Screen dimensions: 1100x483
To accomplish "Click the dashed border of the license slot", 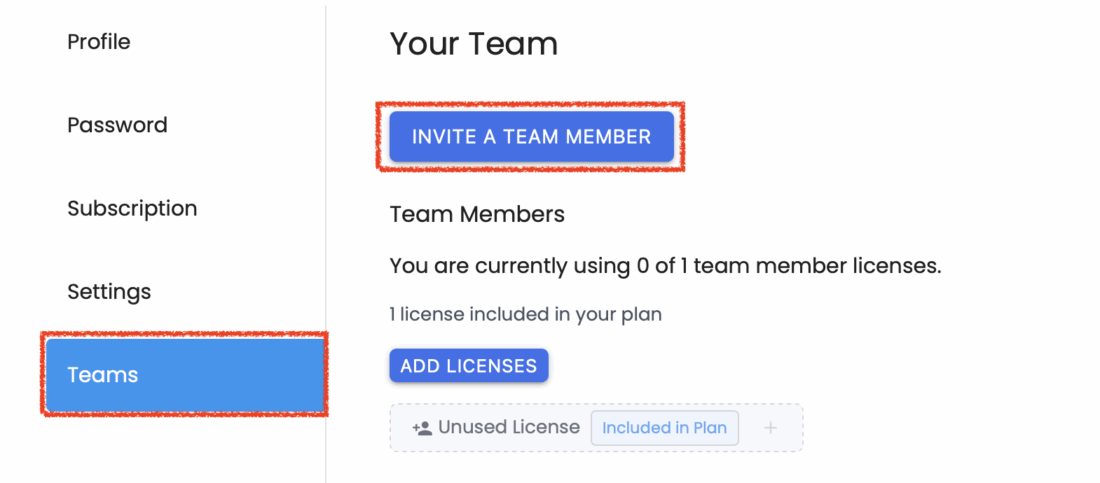I will tap(596, 404).
